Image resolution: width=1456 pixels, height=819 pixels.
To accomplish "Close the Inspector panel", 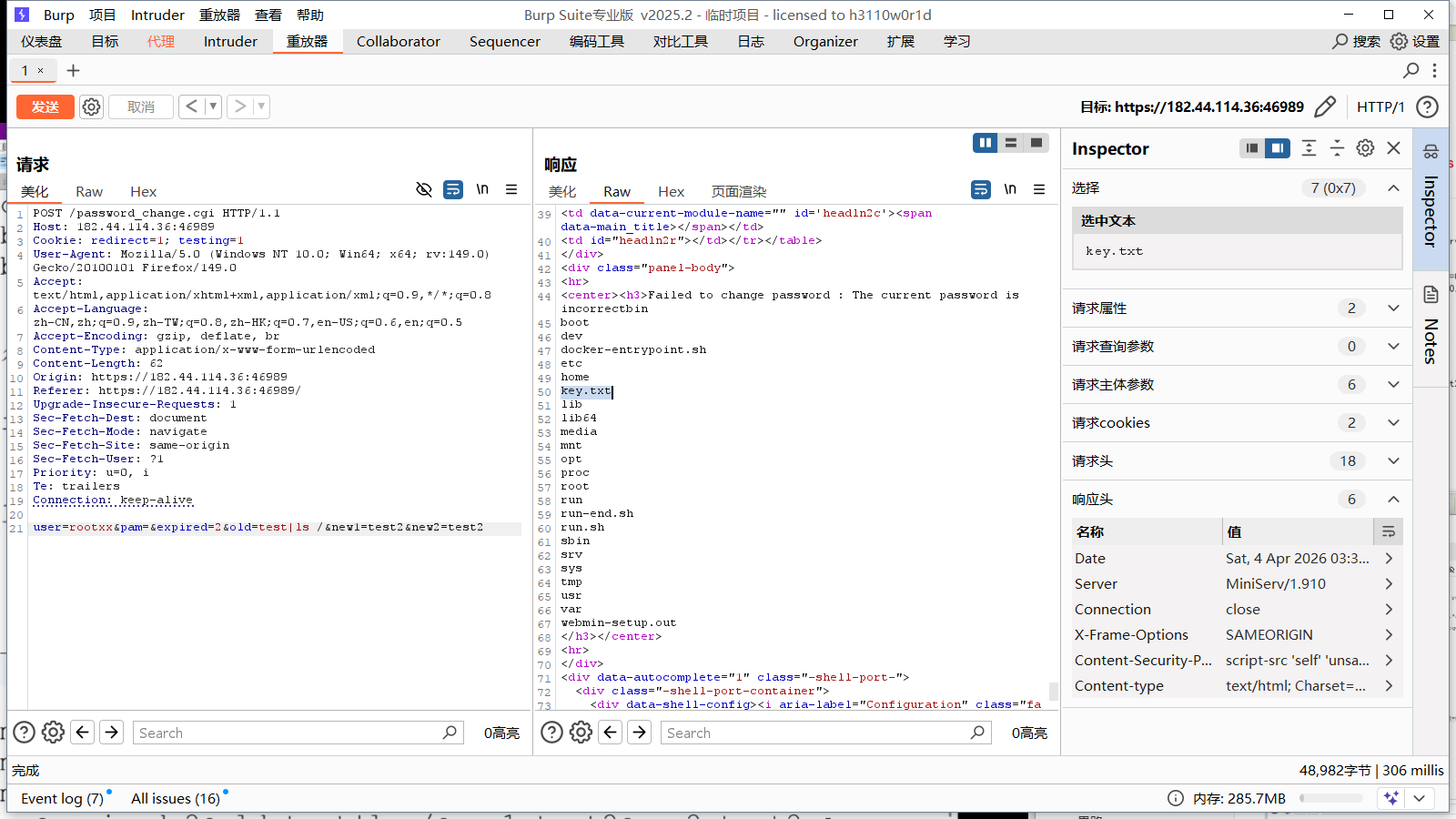I will (x=1393, y=147).
